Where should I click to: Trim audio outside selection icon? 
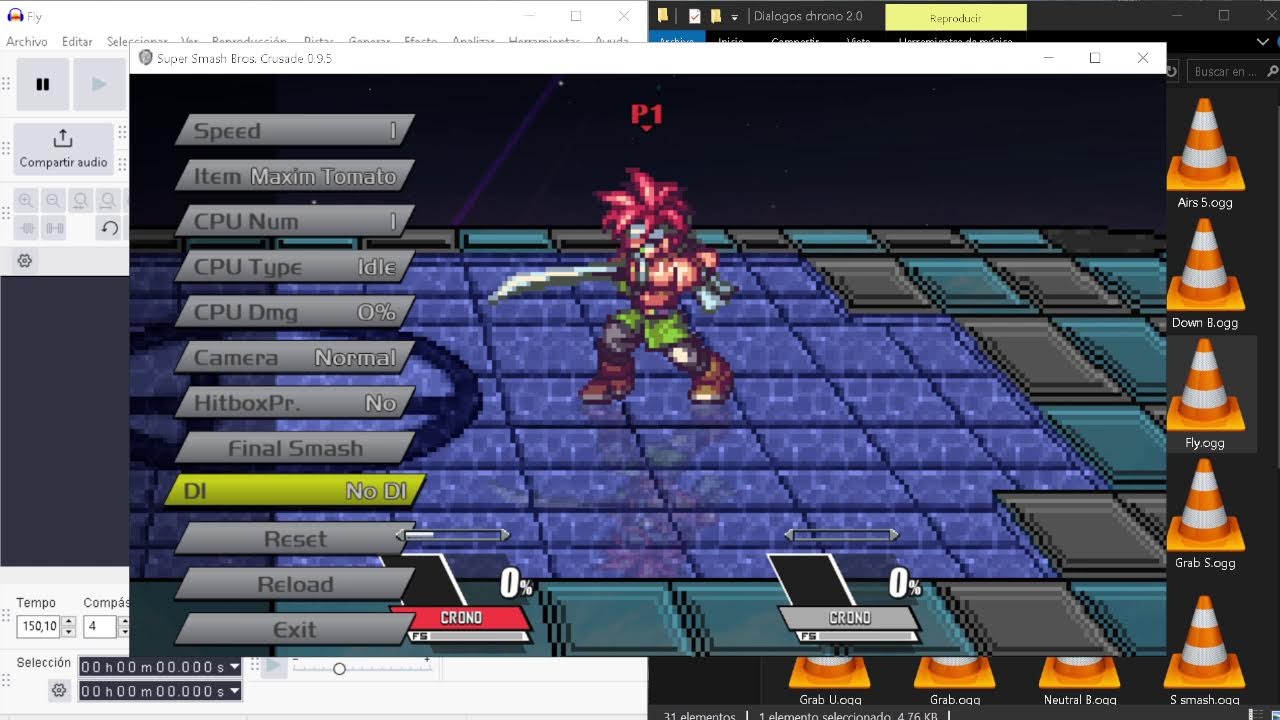click(x=27, y=228)
